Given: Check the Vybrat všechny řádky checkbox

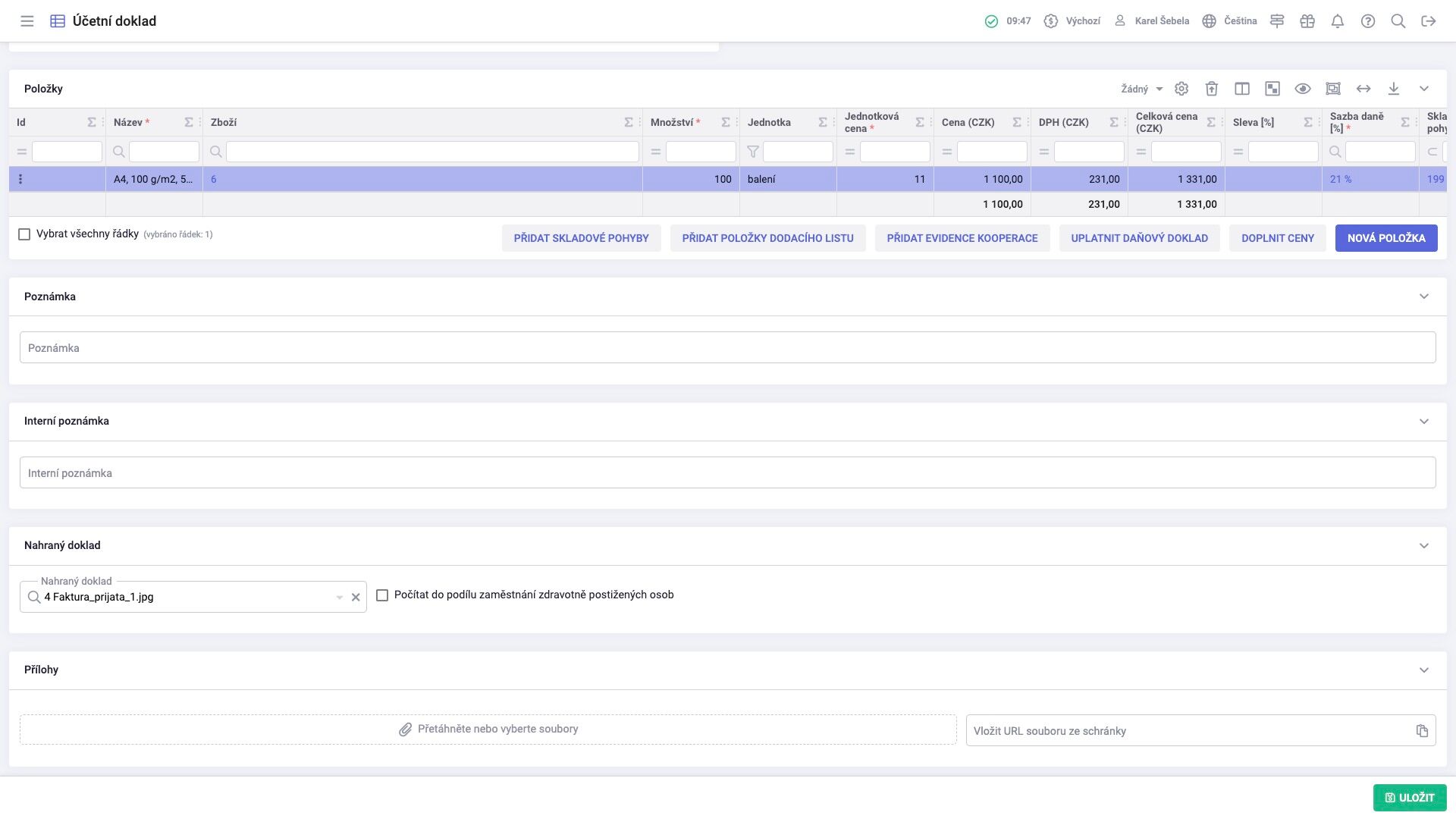Looking at the screenshot, I should click(x=24, y=234).
